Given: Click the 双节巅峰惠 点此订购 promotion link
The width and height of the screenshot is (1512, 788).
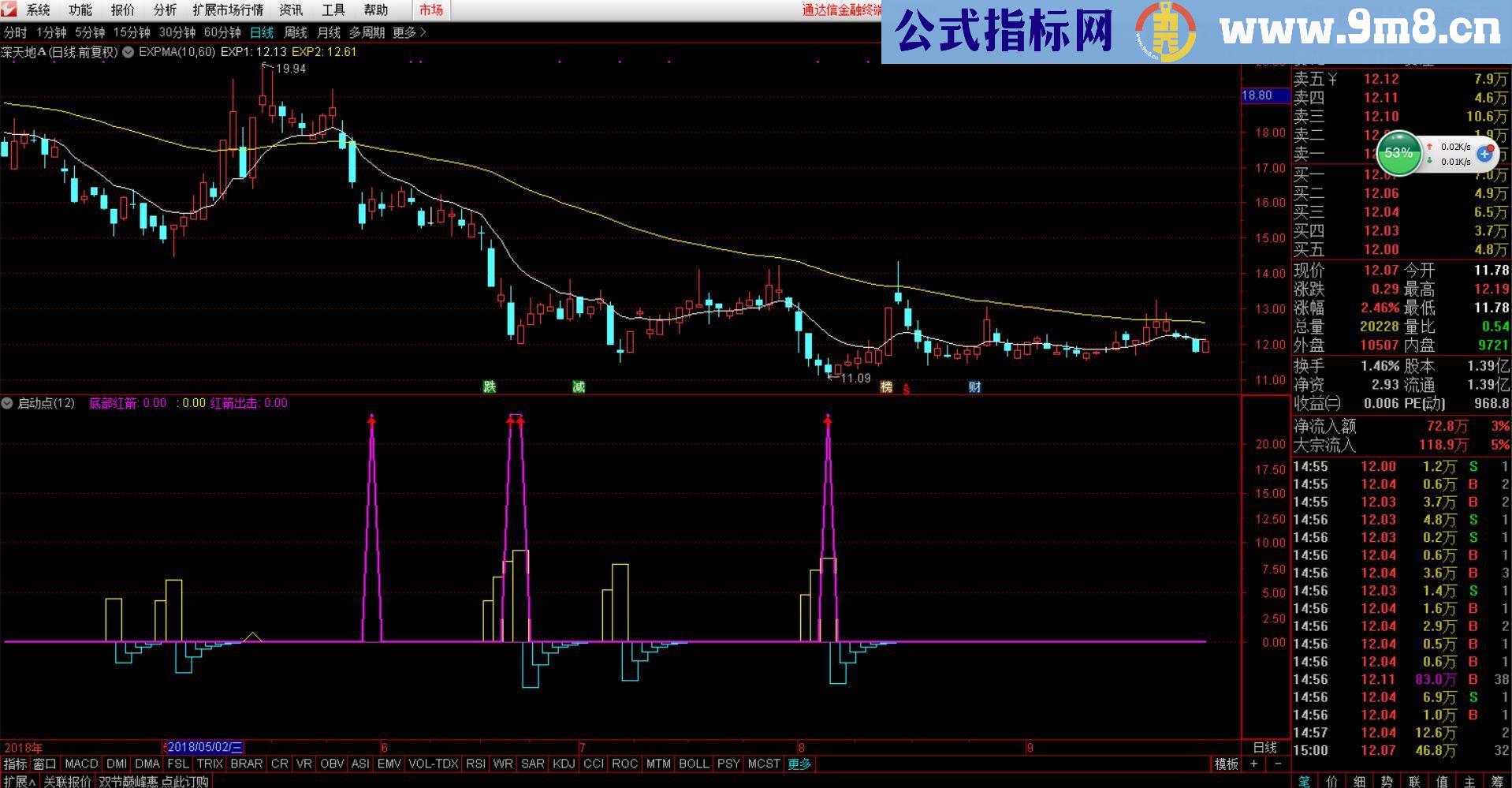Looking at the screenshot, I should coord(155,781).
